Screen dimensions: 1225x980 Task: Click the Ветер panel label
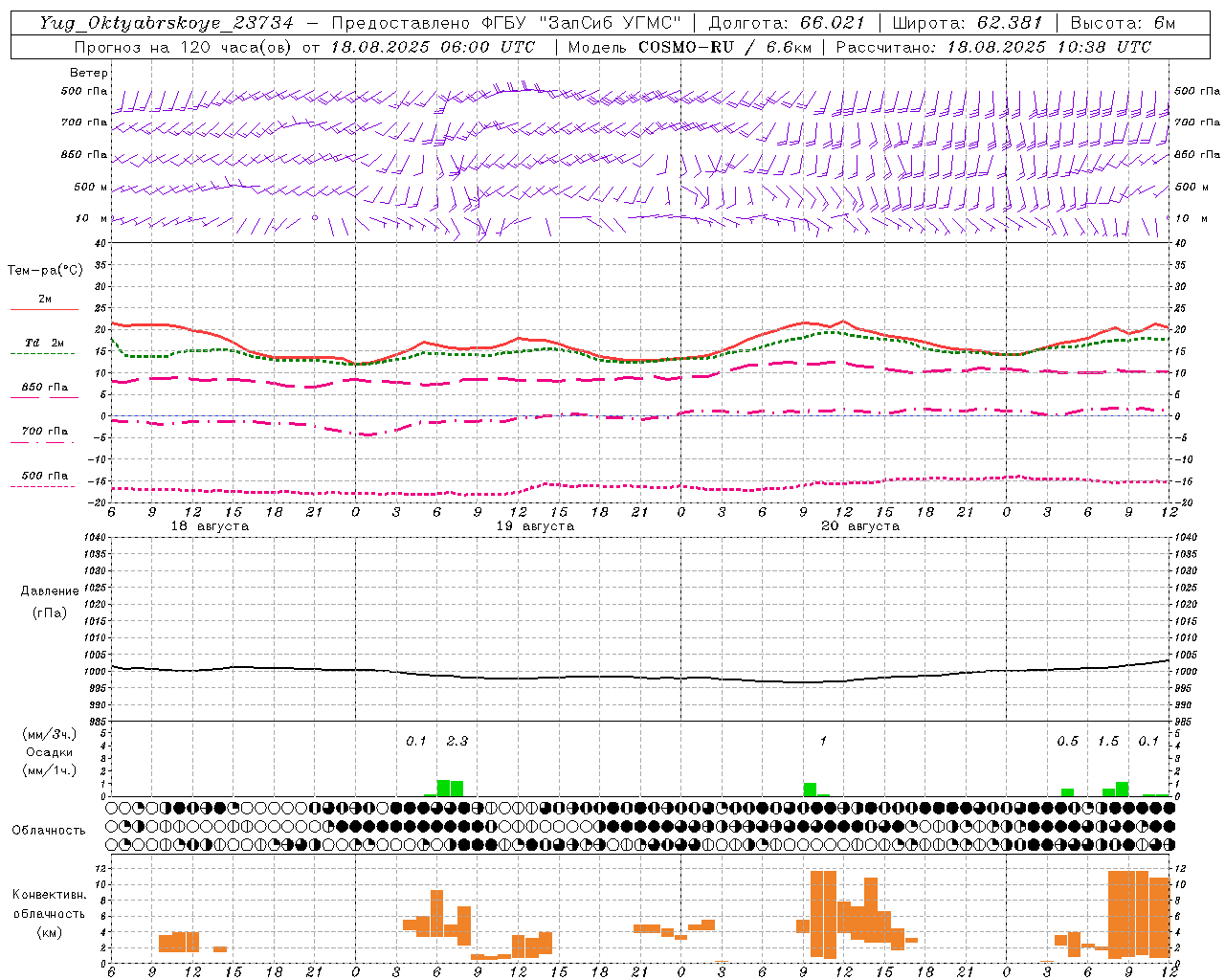point(89,73)
